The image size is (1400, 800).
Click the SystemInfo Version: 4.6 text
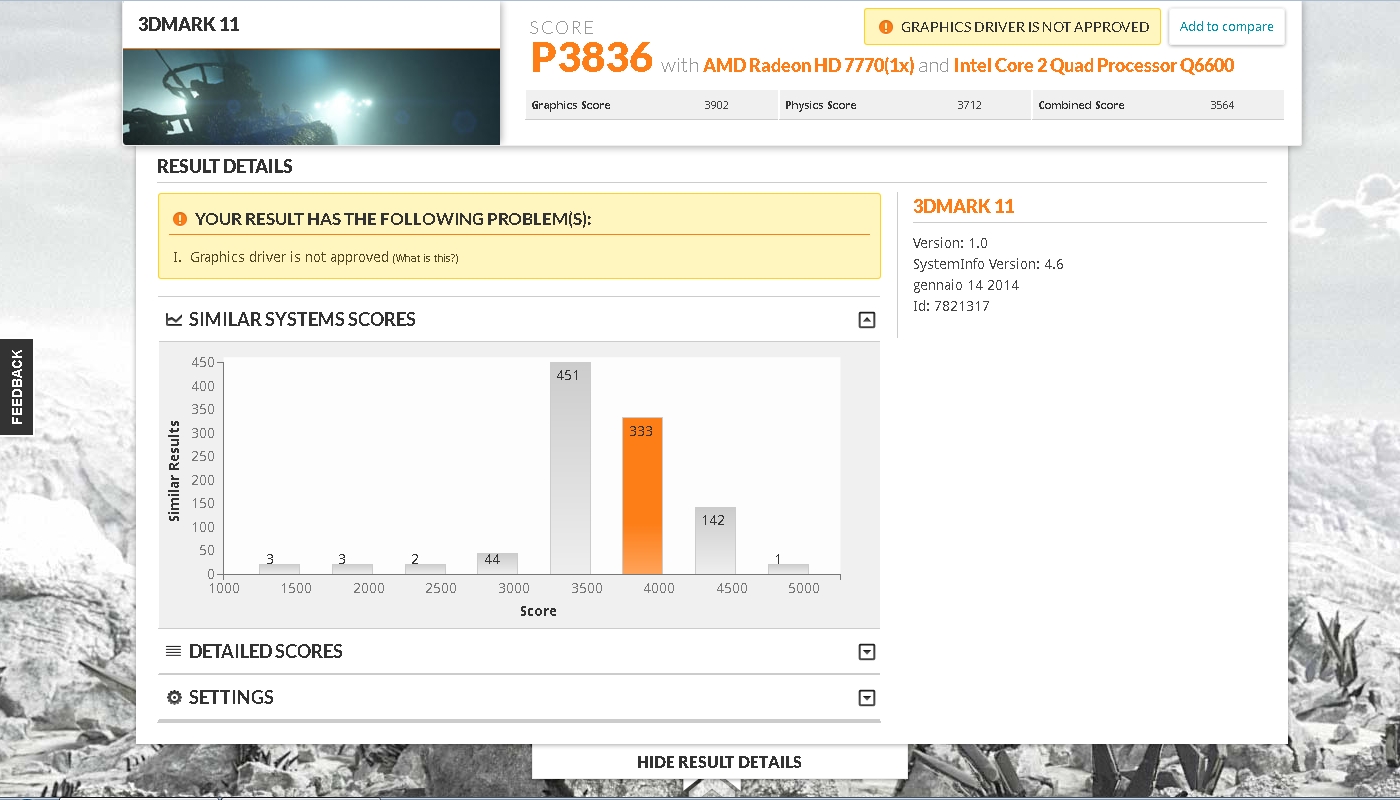[x=988, y=264]
